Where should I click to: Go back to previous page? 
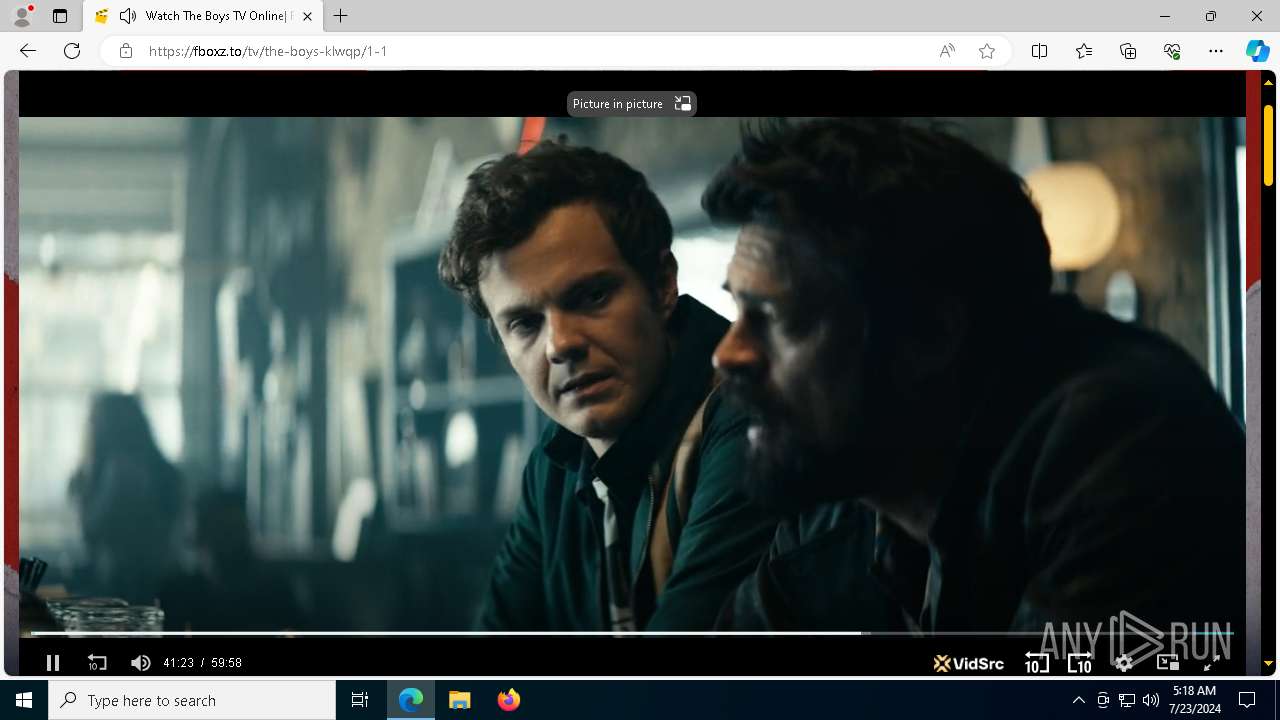pyautogui.click(x=28, y=51)
